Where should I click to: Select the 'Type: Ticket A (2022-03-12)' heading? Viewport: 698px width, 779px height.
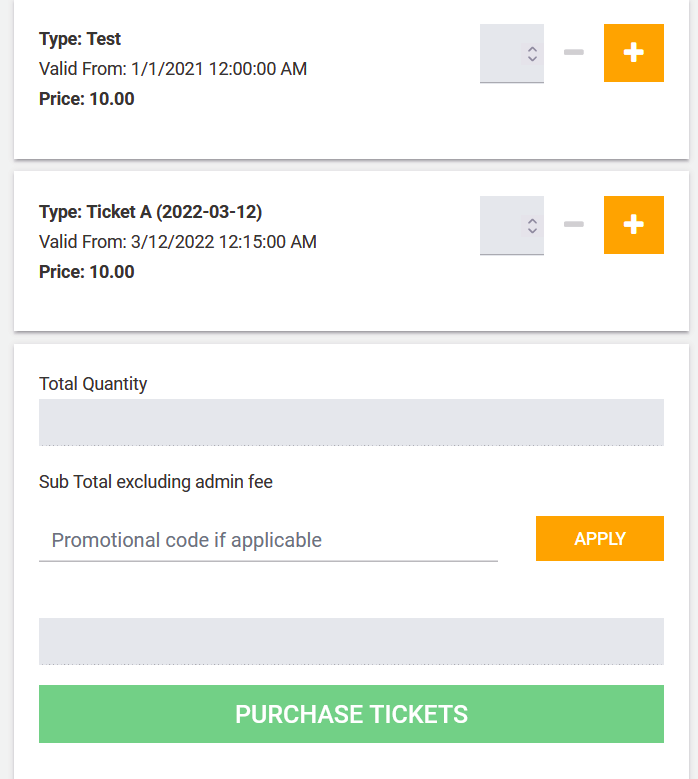[151, 212]
